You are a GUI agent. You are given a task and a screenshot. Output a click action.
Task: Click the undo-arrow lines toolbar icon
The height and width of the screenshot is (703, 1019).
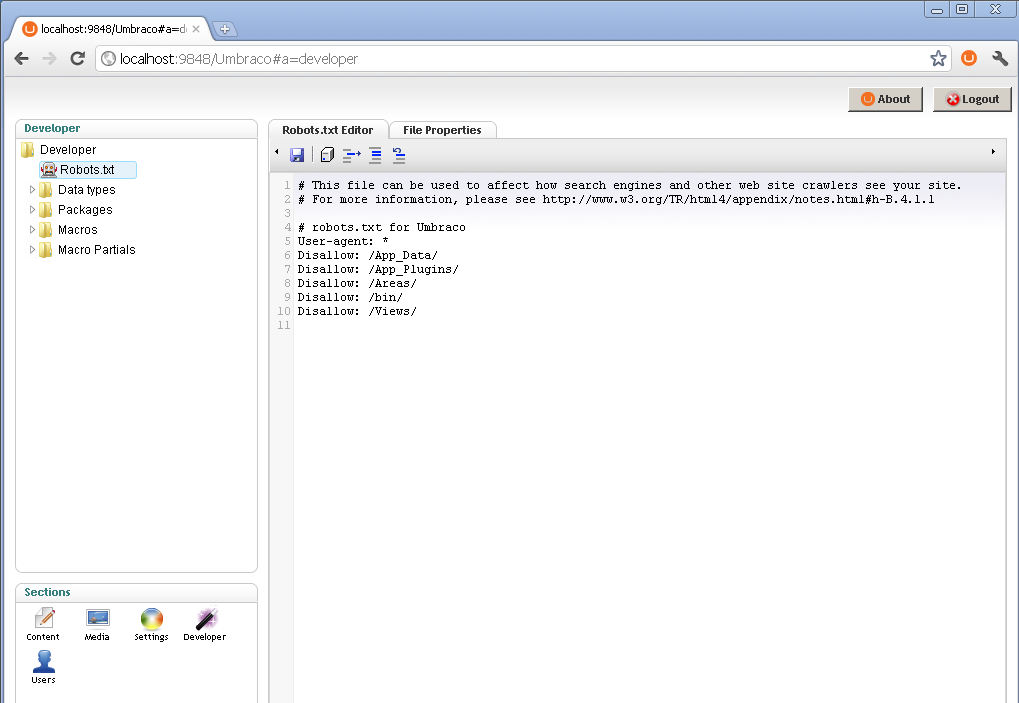pyautogui.click(x=398, y=155)
